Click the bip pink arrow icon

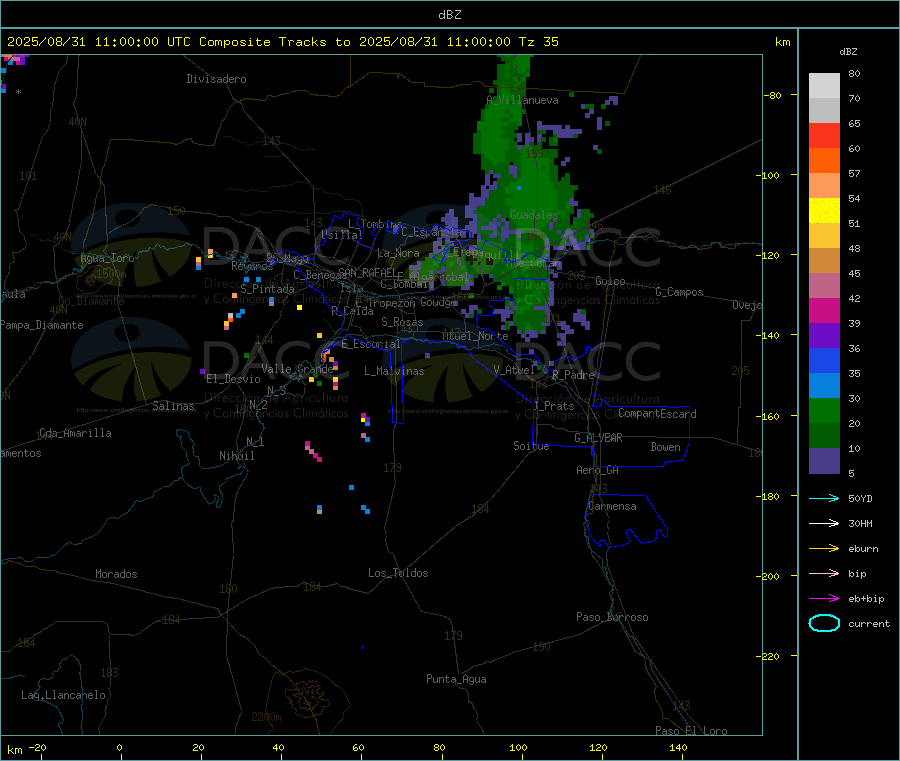(824, 573)
